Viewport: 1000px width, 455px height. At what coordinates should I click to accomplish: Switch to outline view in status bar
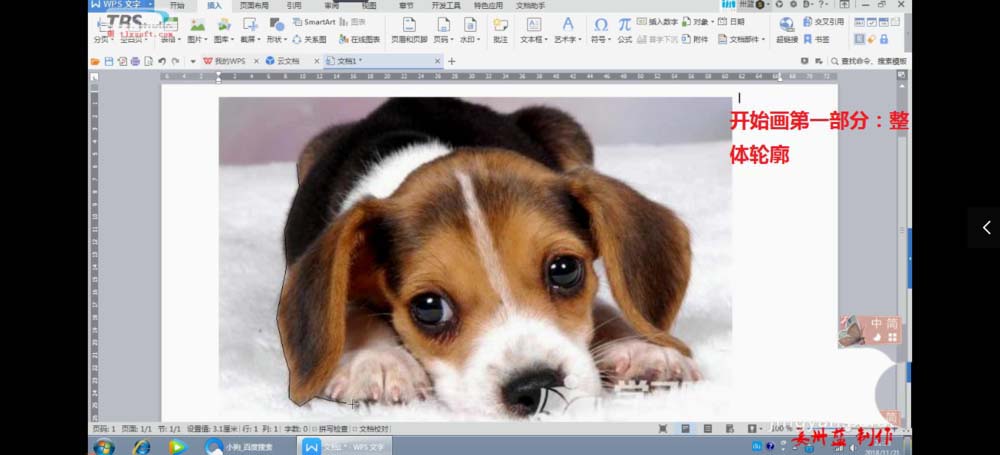[708, 429]
